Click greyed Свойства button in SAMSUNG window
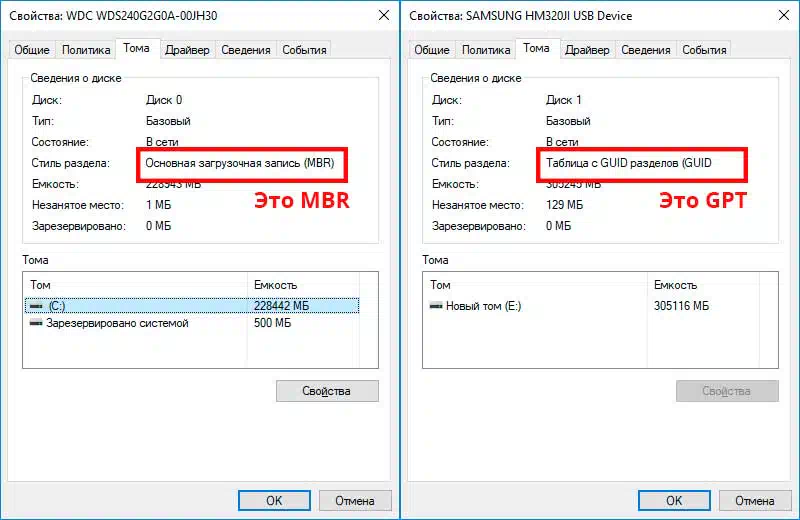800x520 pixels. click(x=727, y=391)
